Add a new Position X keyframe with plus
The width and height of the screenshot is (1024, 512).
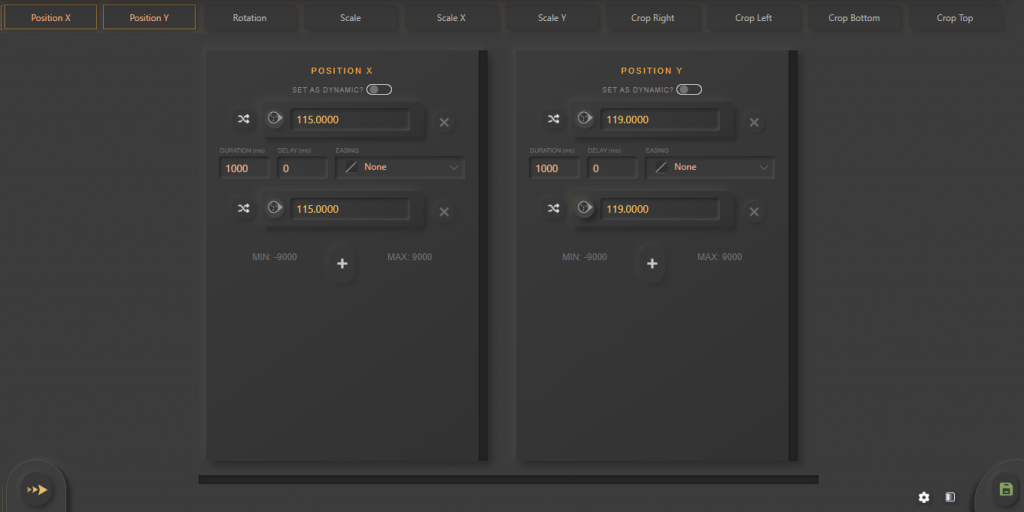point(342,264)
